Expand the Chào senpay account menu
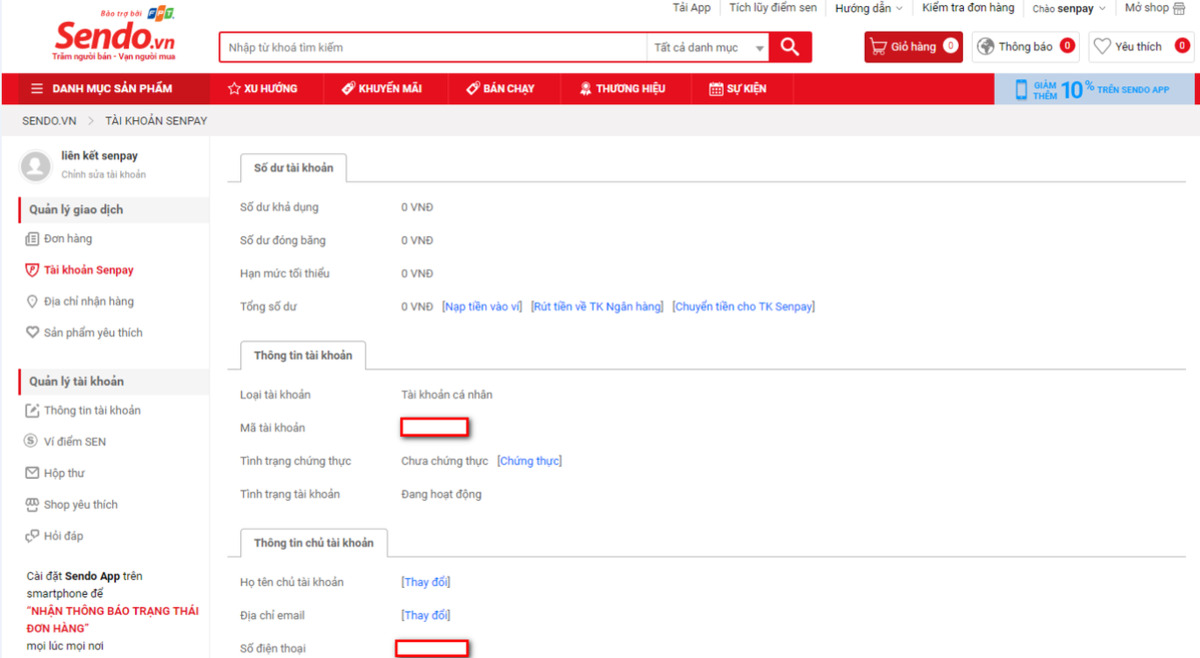 [1069, 8]
